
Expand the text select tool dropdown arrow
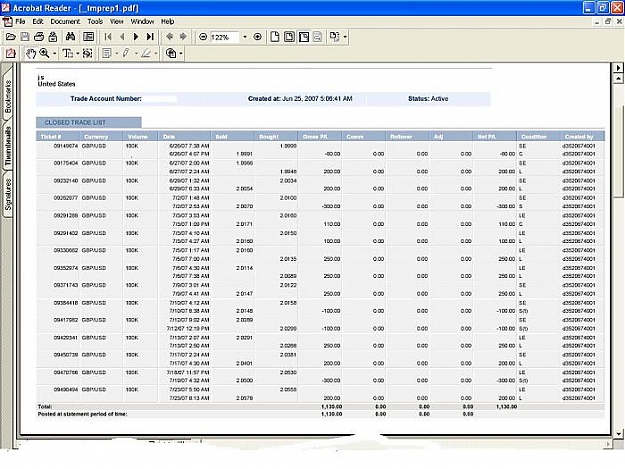(x=78, y=53)
